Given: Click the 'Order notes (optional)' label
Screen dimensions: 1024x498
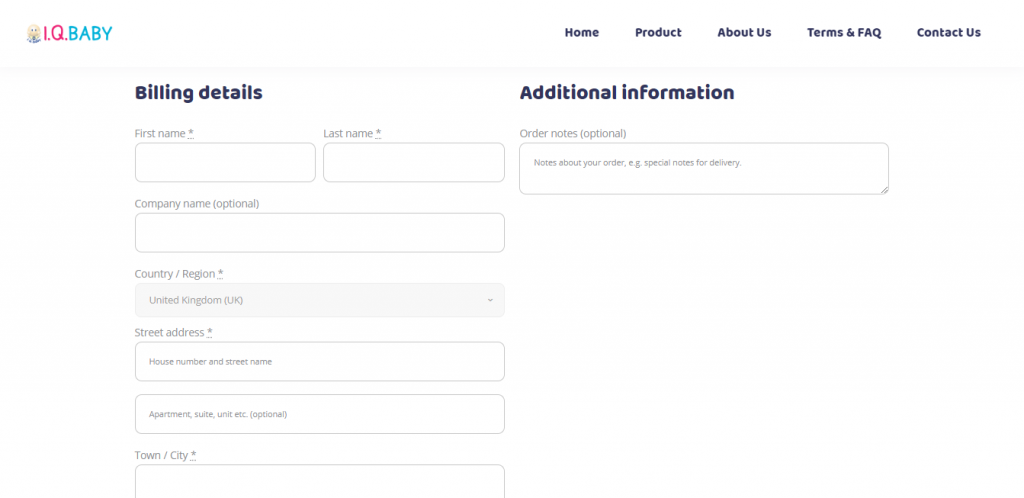Looking at the screenshot, I should point(573,133).
